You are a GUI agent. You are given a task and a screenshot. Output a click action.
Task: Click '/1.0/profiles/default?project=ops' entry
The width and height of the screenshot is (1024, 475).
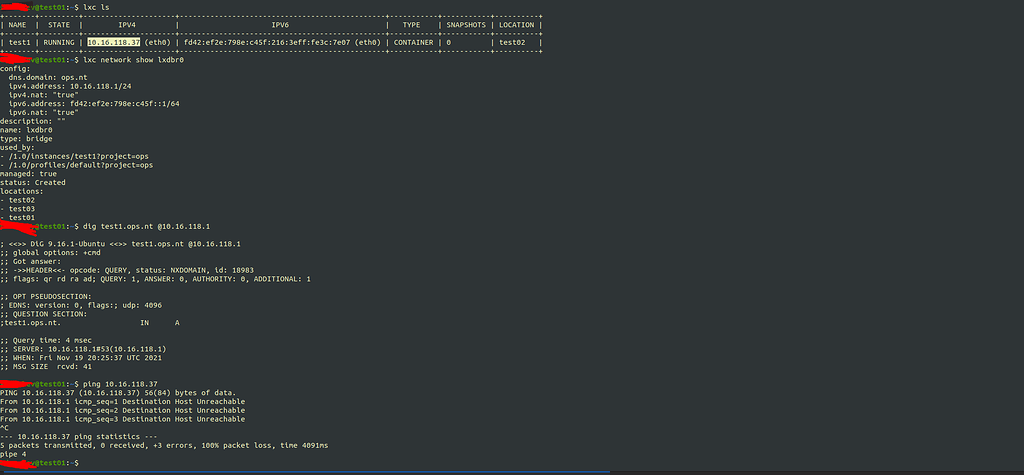coord(76,165)
